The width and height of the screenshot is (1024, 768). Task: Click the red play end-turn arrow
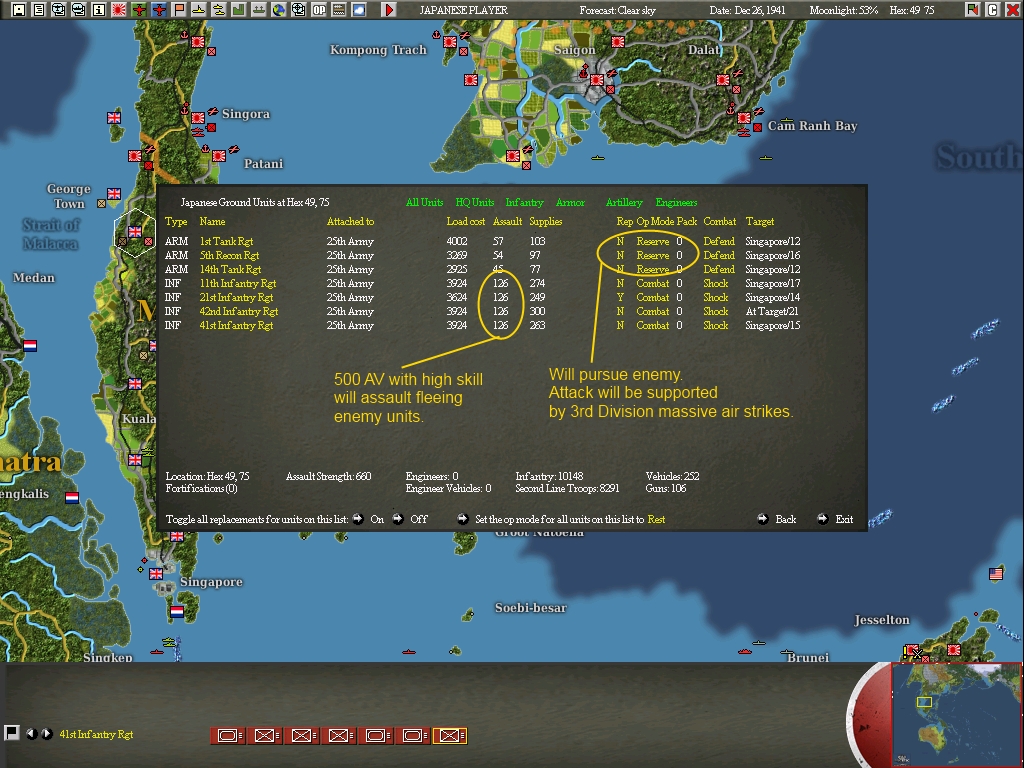pyautogui.click(x=389, y=10)
